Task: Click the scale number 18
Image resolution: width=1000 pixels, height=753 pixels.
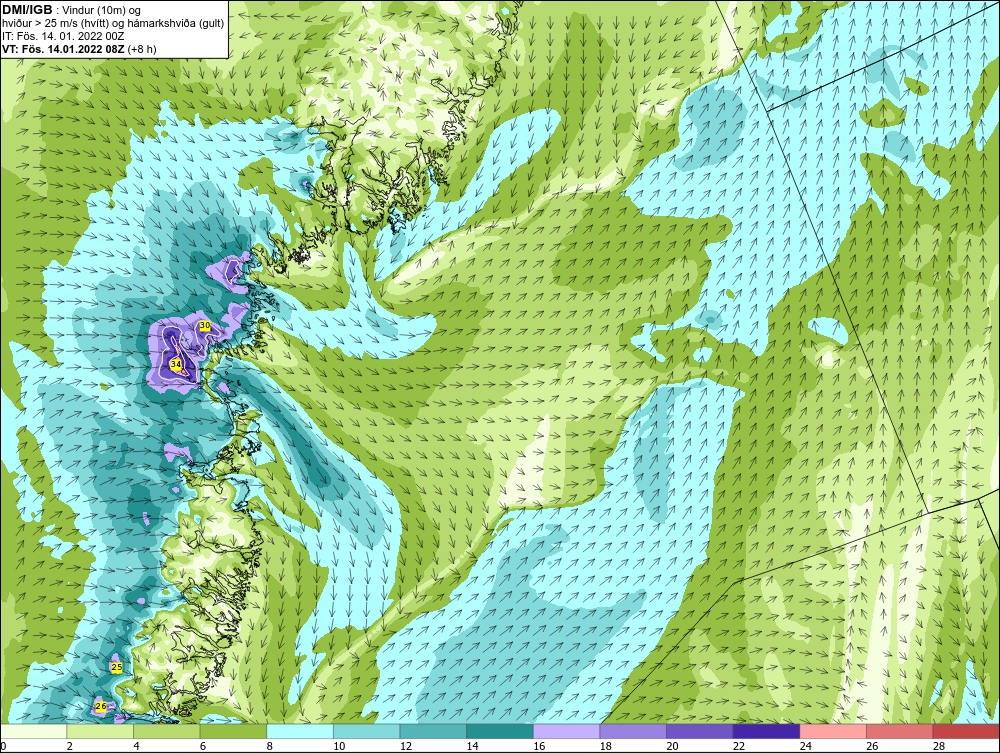Action: [x=605, y=746]
